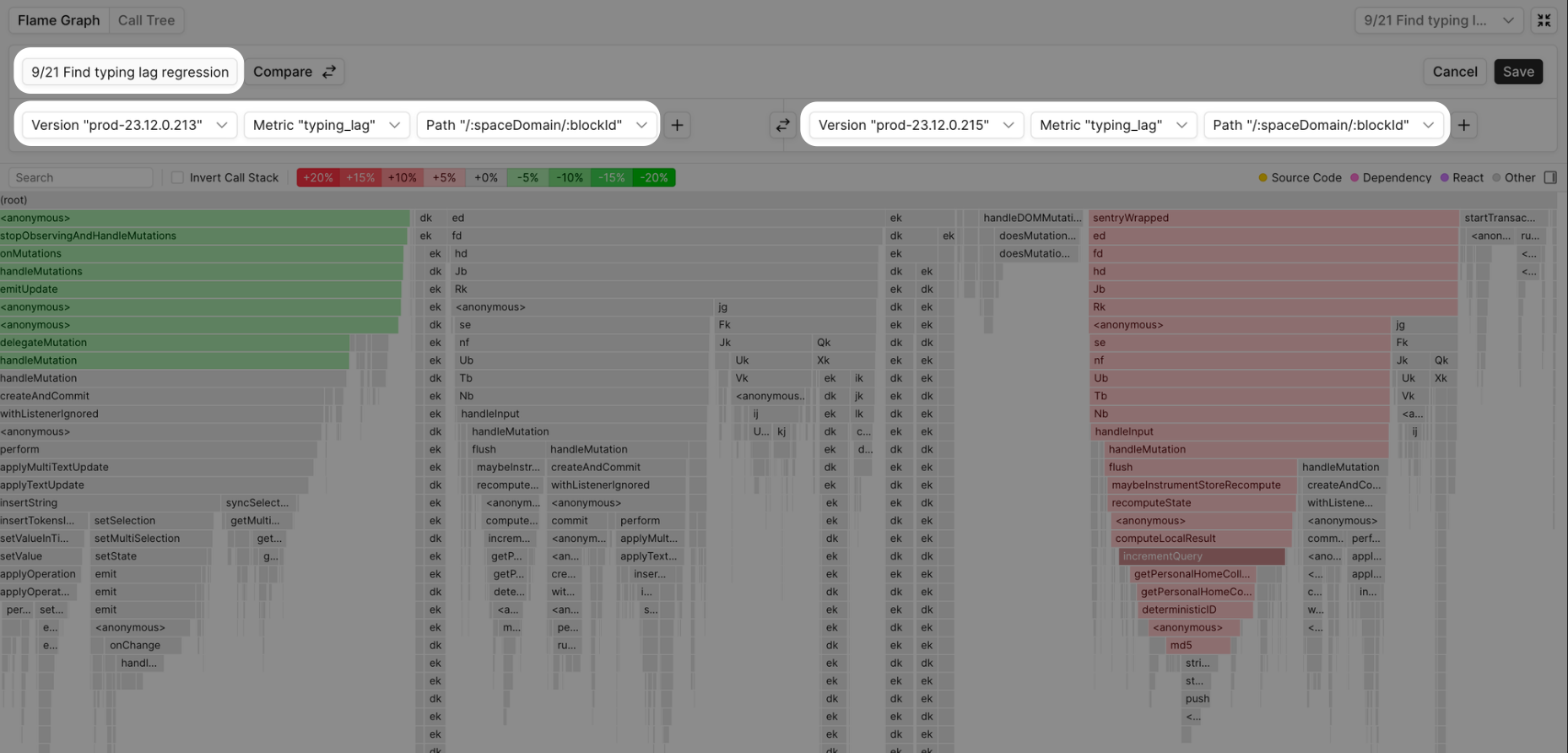Select the green handleMutations frame
The width and height of the screenshot is (1568, 753).
click(201, 271)
